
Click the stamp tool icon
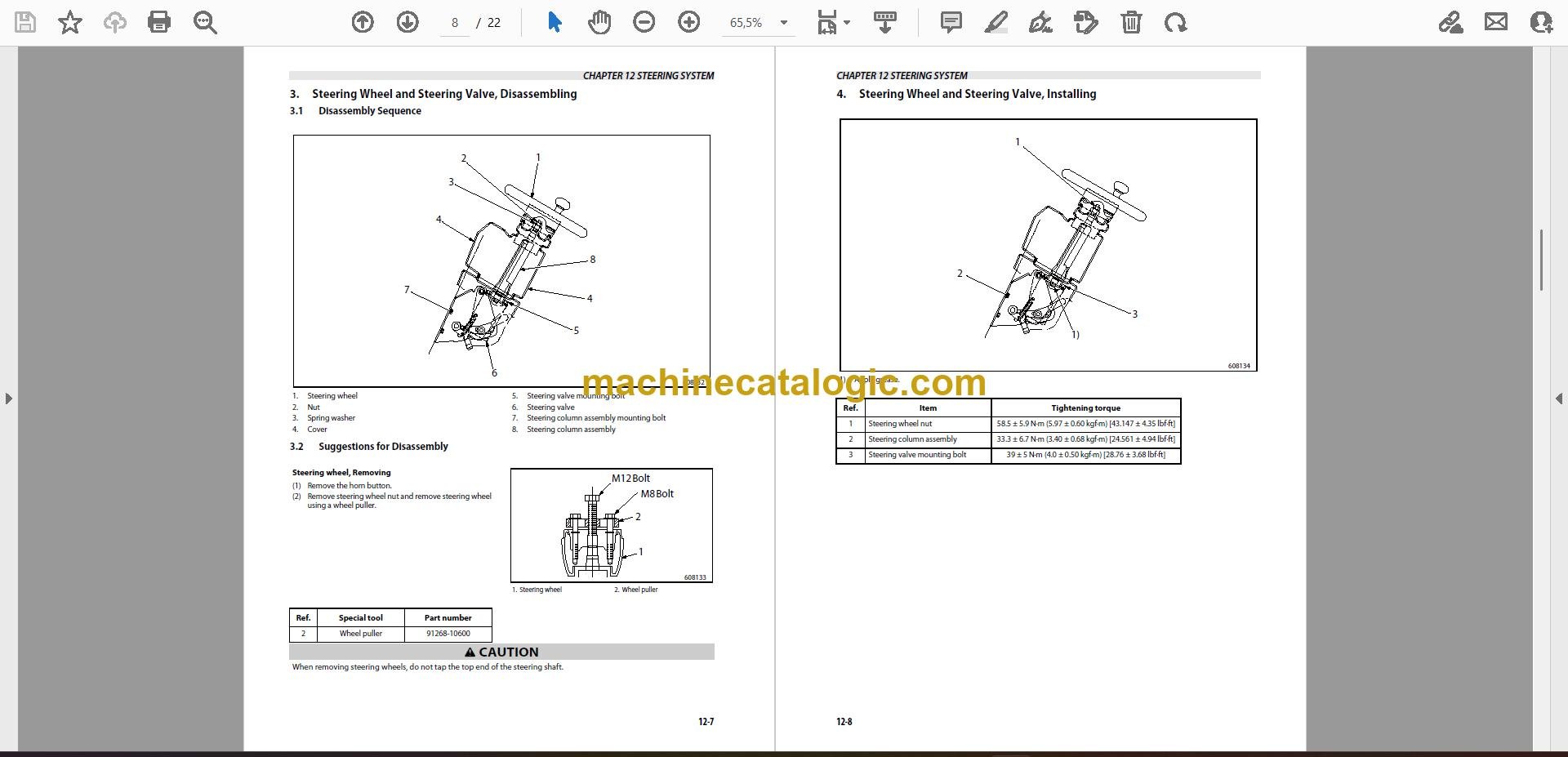pyautogui.click(x=1086, y=22)
